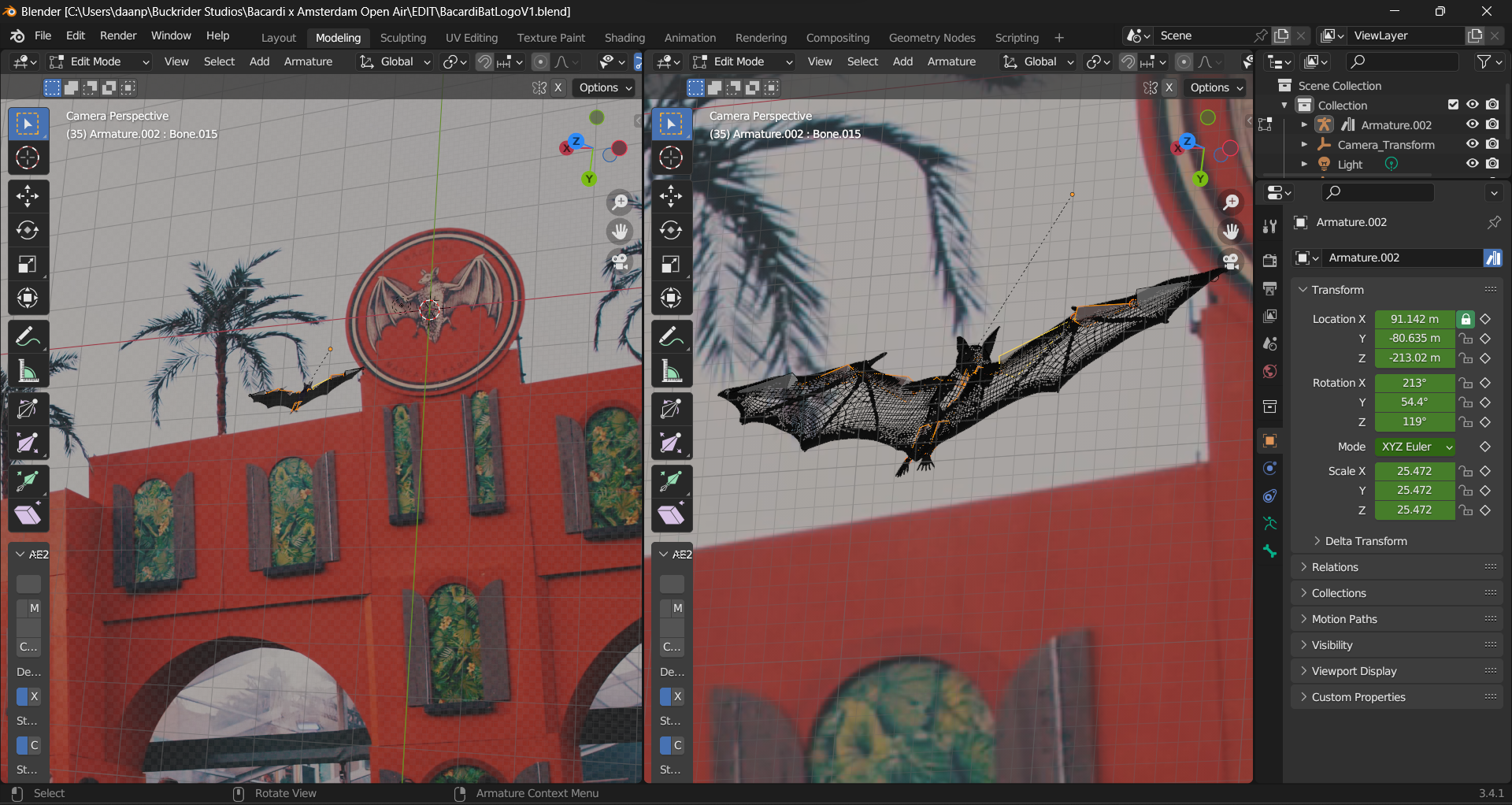
Task: Select the Roll tool in left viewport
Action: click(x=28, y=409)
